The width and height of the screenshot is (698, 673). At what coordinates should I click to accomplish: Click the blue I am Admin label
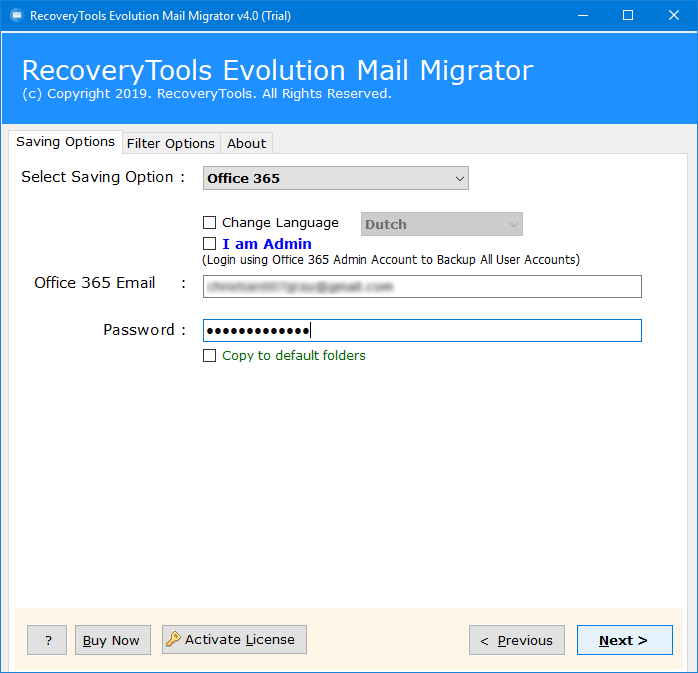click(x=267, y=244)
